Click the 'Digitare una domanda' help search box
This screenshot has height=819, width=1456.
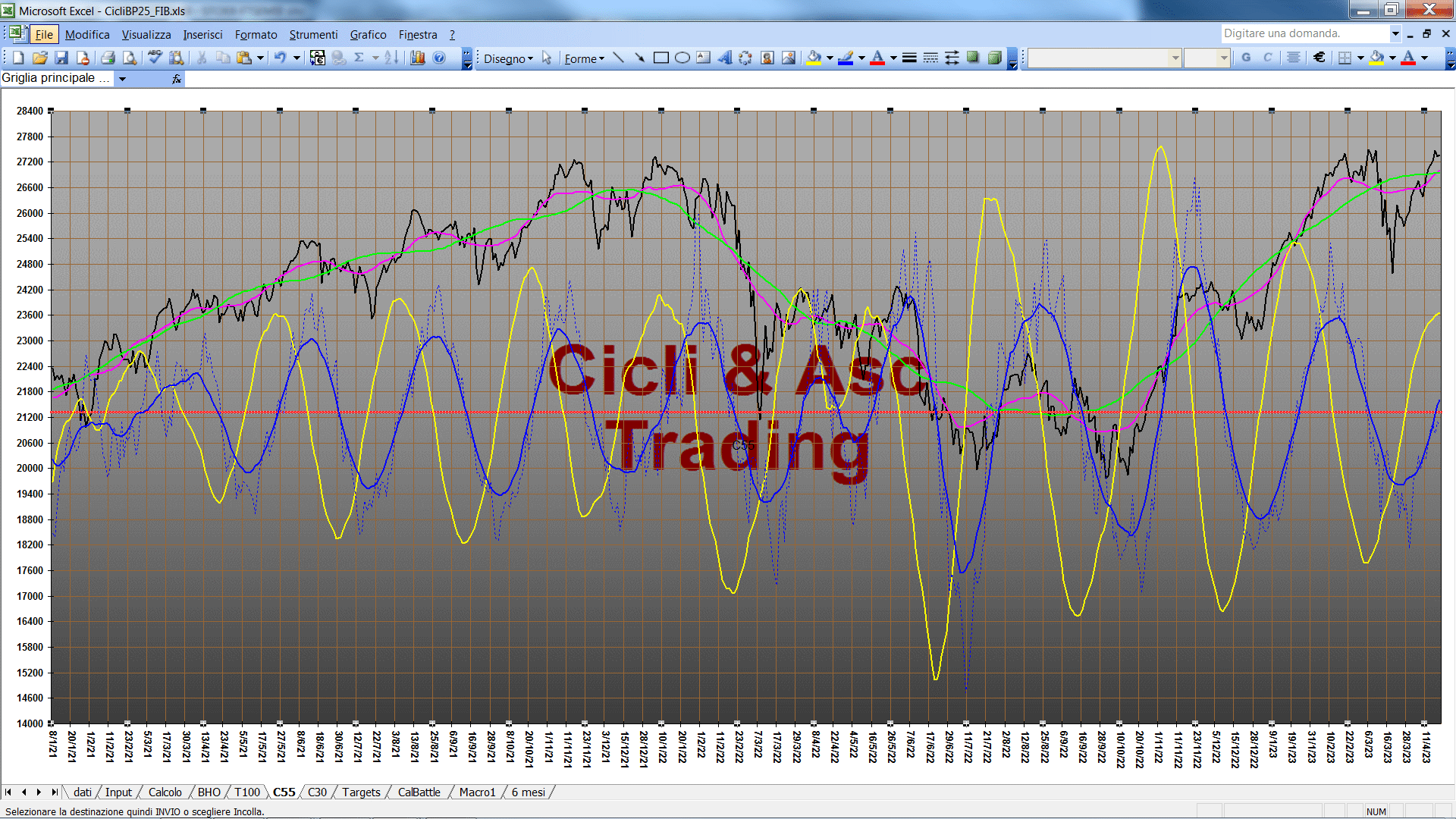[x=1304, y=33]
